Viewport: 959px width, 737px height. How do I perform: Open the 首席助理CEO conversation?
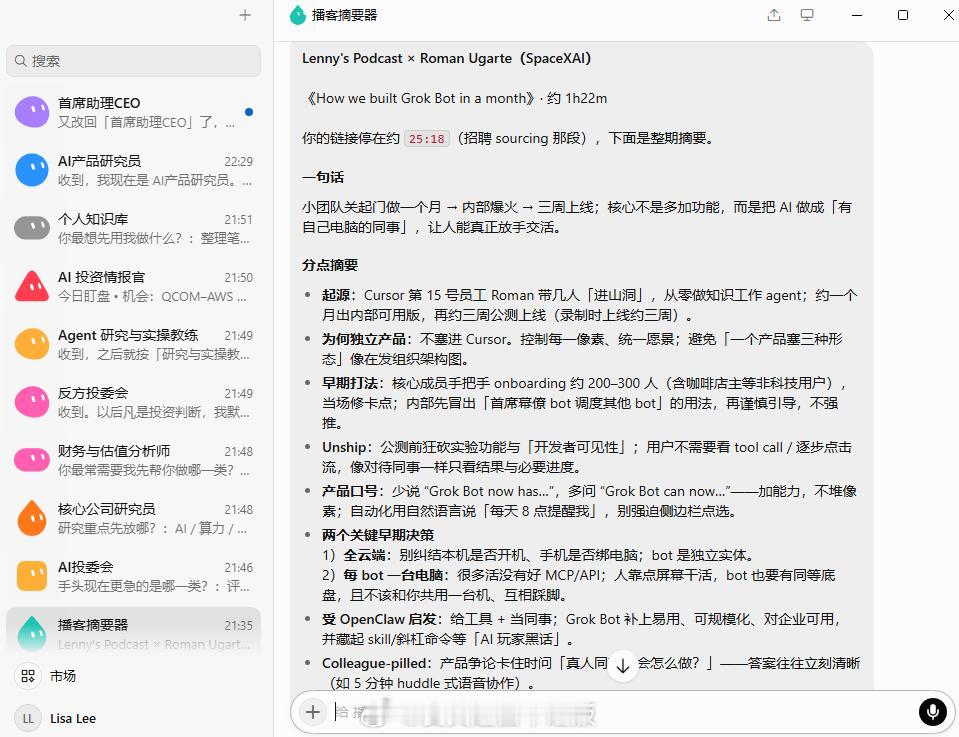coord(133,112)
